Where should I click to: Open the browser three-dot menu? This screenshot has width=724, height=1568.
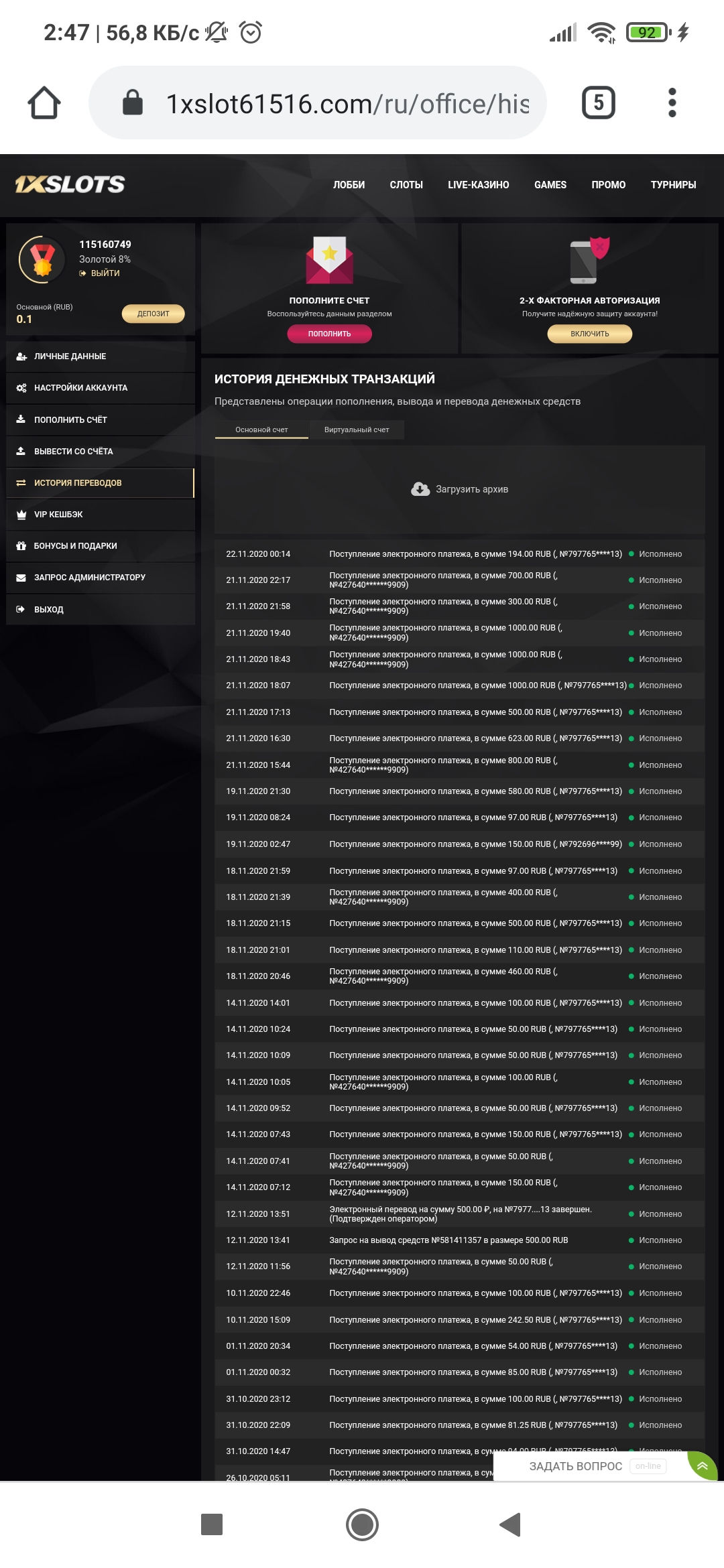(x=672, y=103)
